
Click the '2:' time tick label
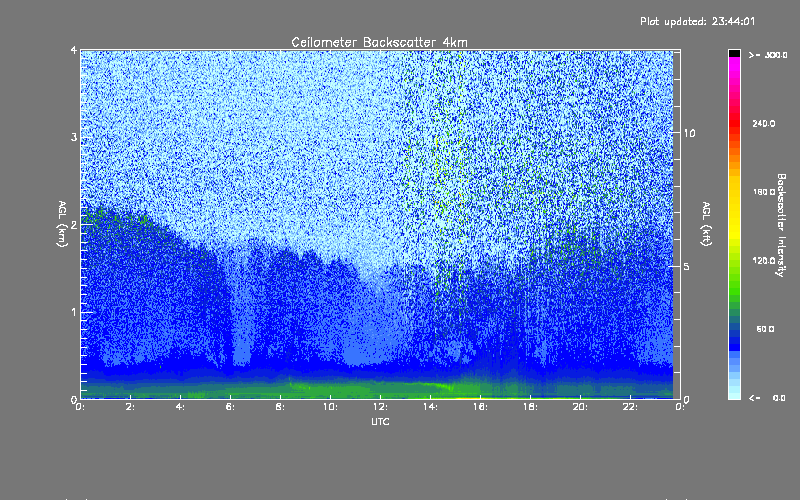[x=130, y=407]
